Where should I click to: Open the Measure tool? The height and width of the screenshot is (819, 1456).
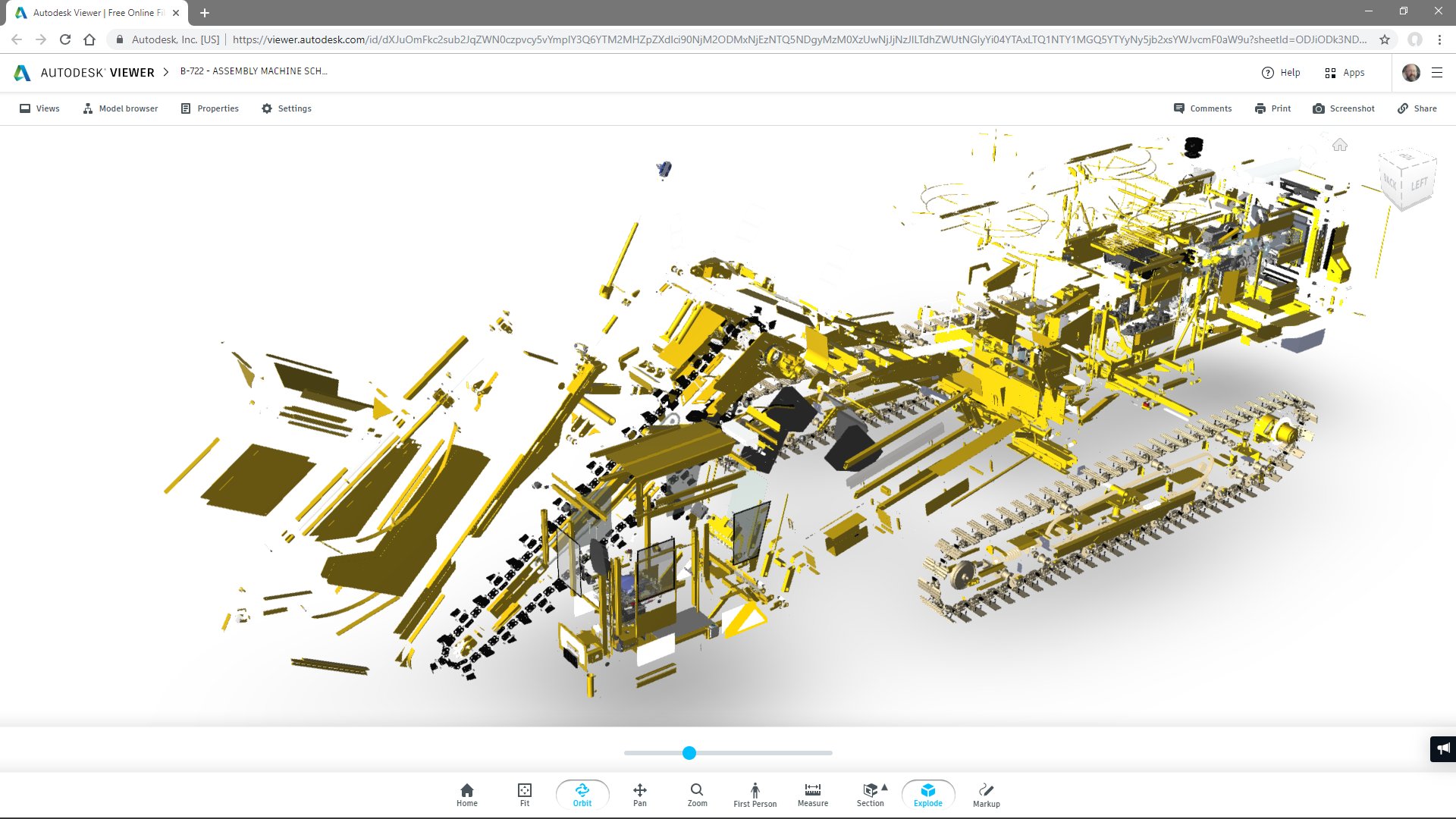[812, 794]
